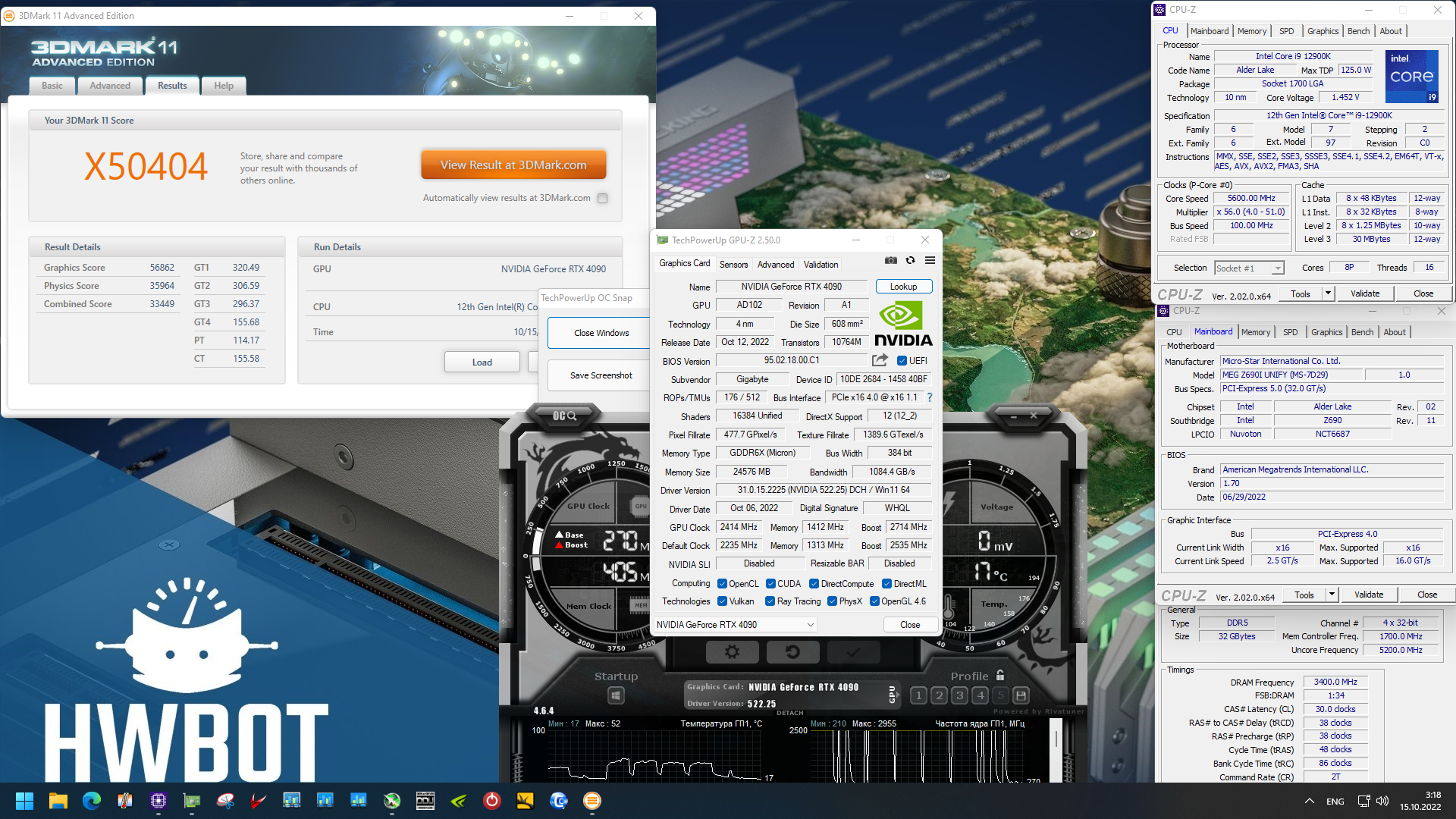This screenshot has width=1456, height=819.
Task: Toggle the CUDA checkbox
Action: point(770,583)
